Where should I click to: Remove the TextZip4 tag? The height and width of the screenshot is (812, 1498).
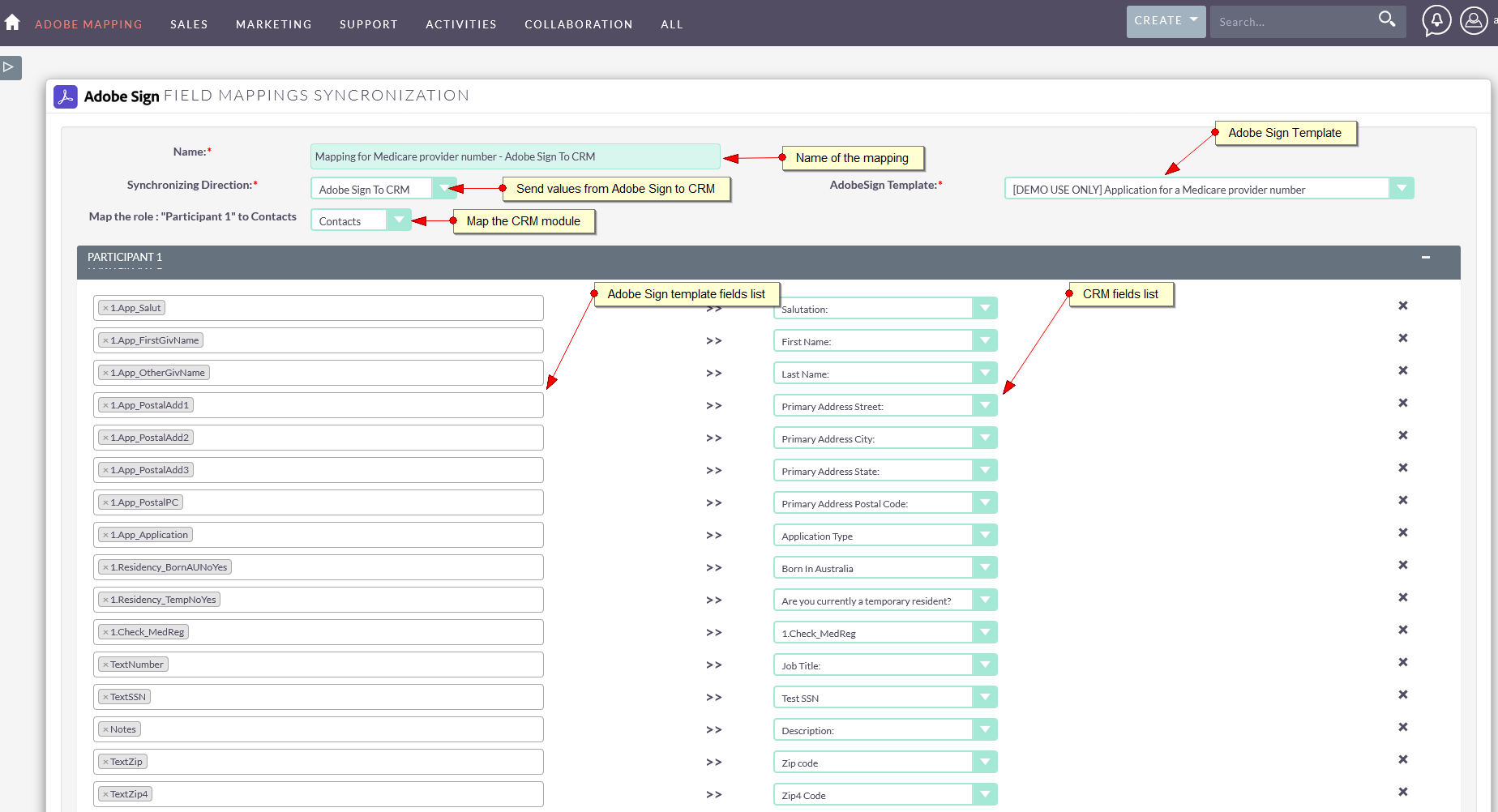tap(105, 794)
